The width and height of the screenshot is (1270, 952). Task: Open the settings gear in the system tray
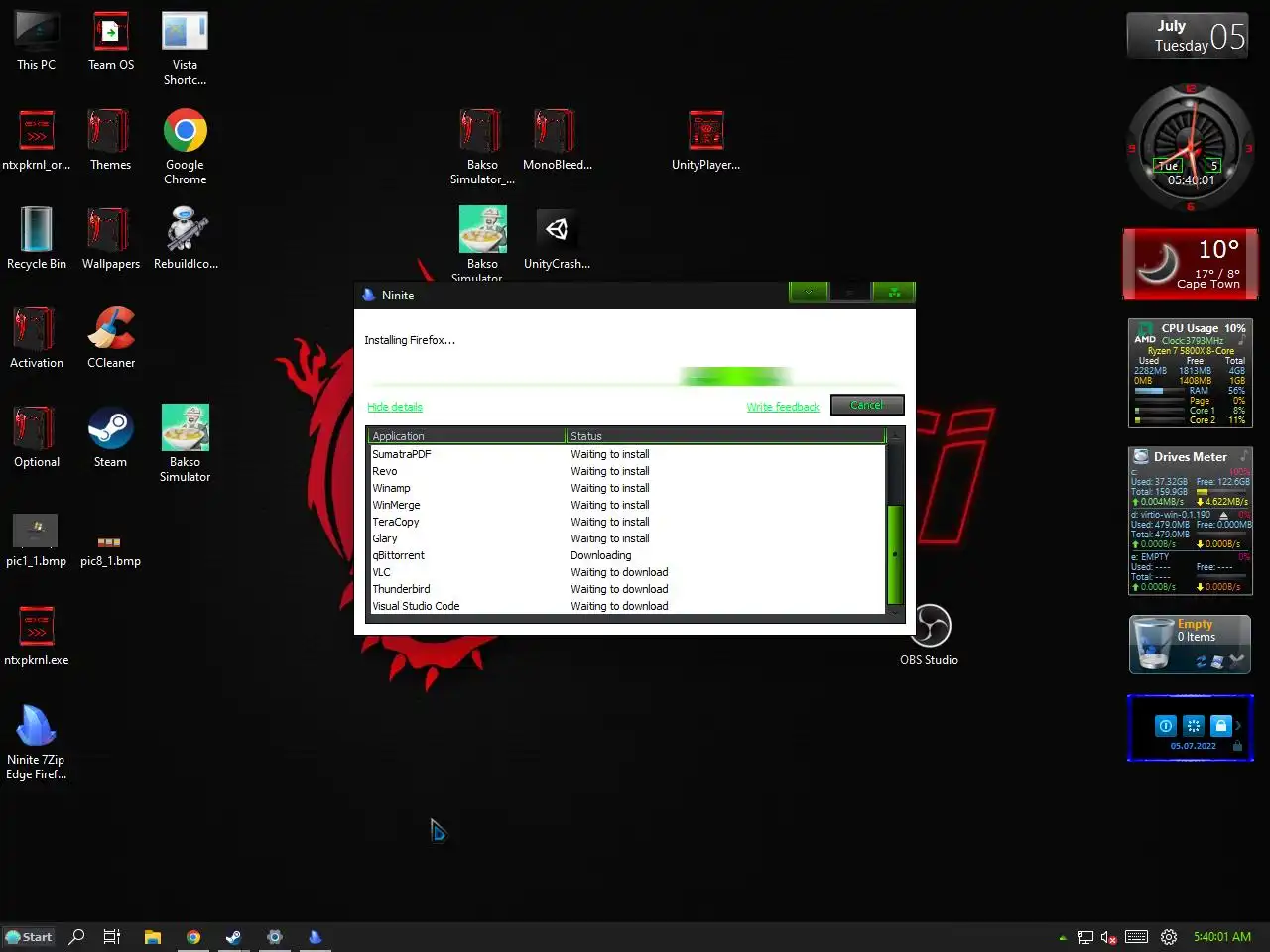click(1169, 937)
